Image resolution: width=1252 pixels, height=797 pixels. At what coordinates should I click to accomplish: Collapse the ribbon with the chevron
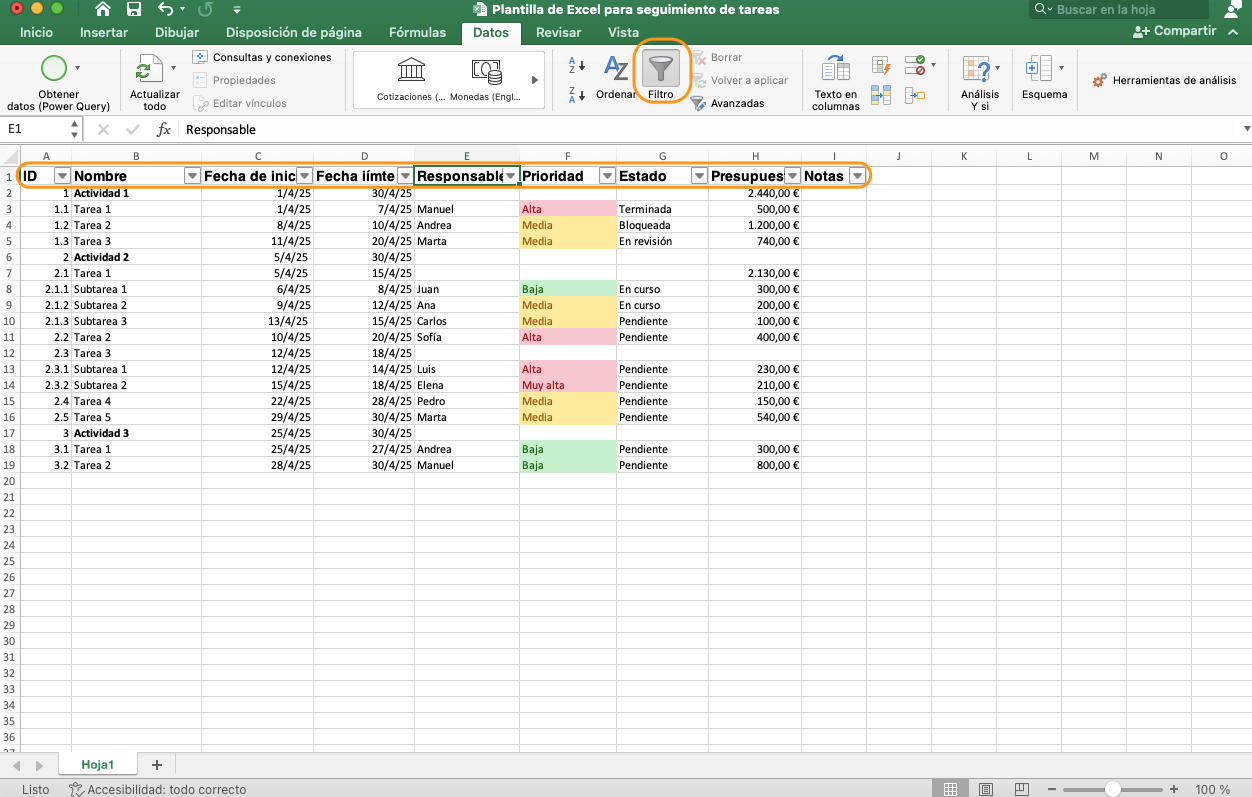coord(1235,31)
